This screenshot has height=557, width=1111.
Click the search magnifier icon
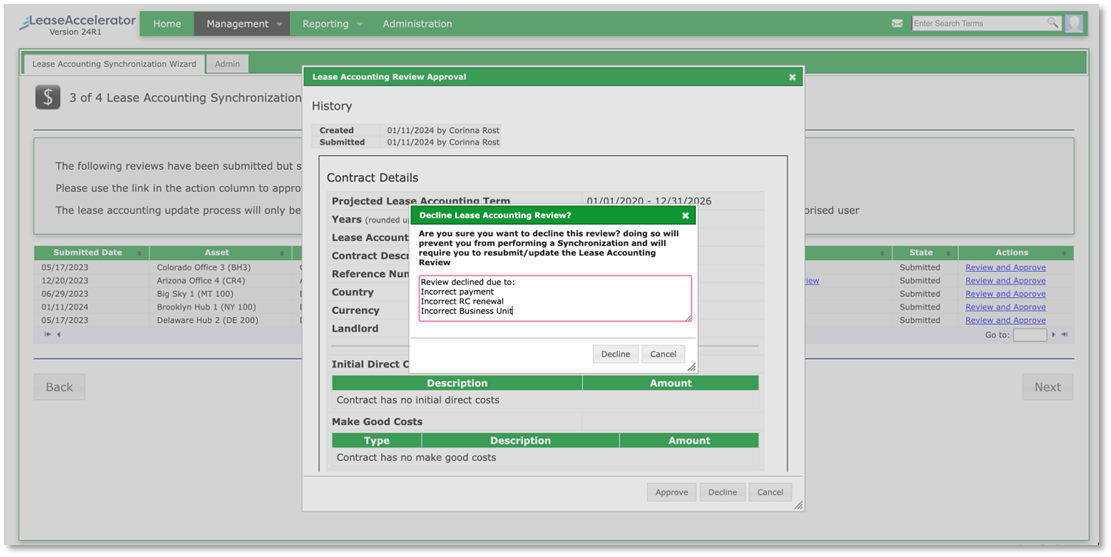[1053, 23]
